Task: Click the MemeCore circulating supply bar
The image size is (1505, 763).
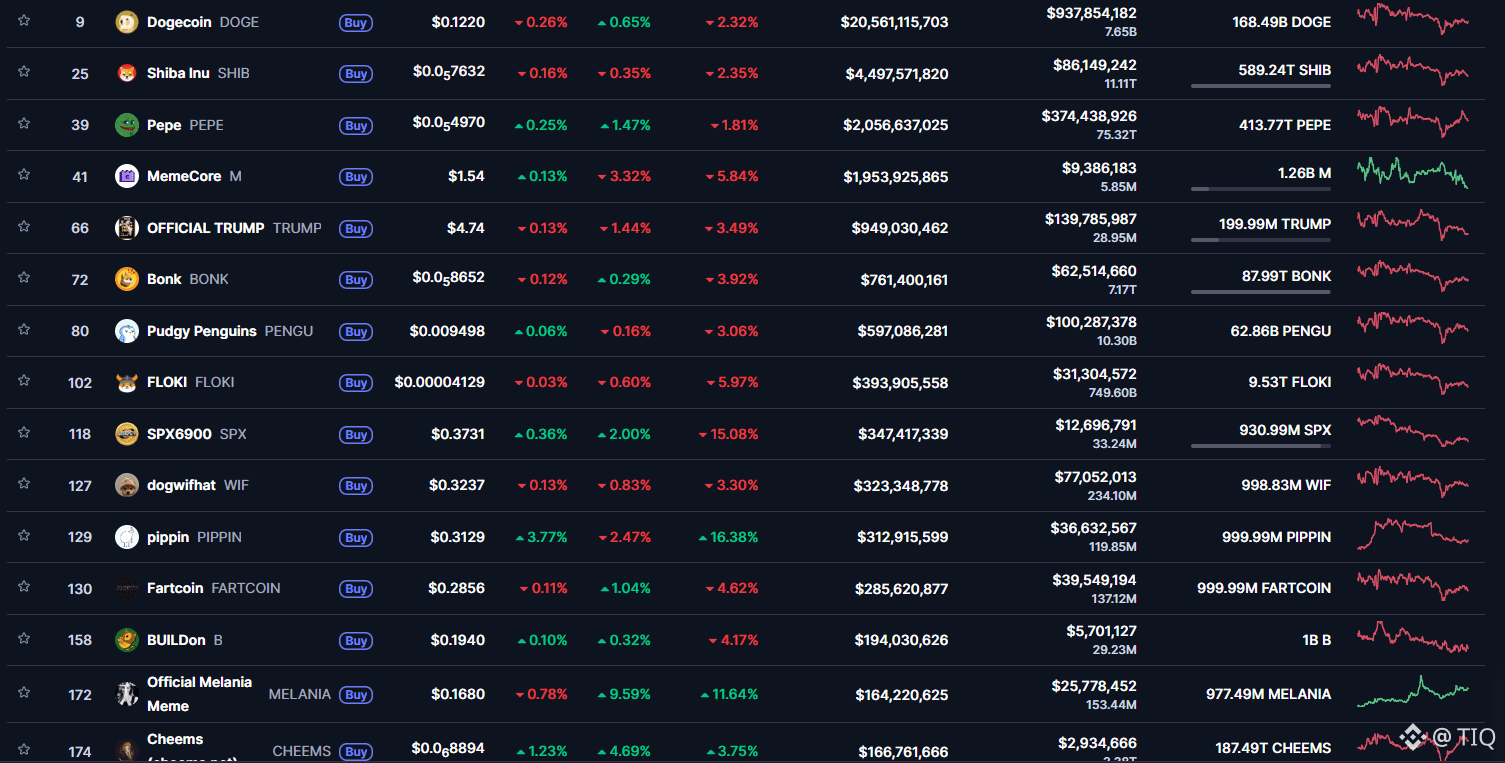Action: point(1260,189)
